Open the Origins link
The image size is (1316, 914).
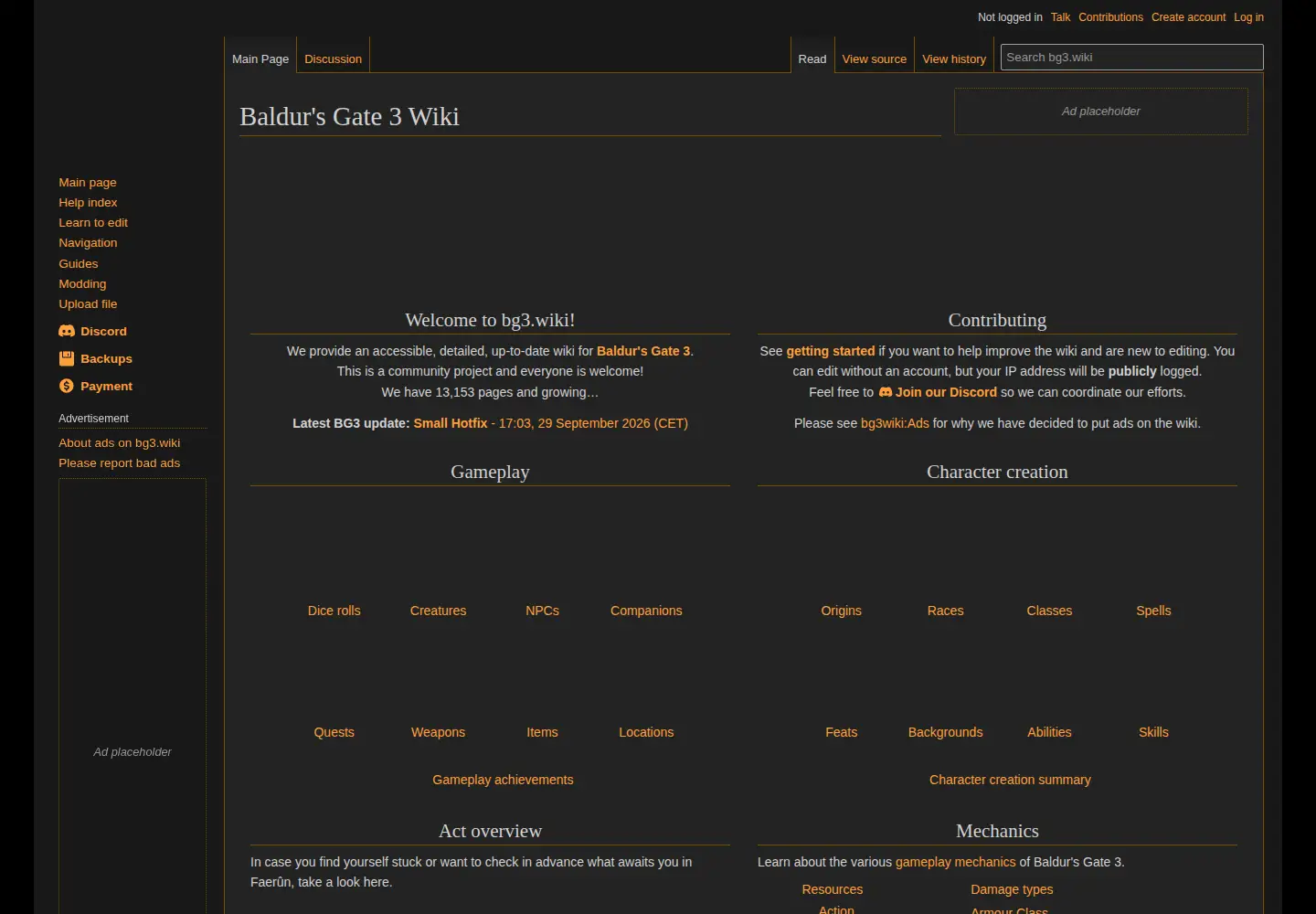[842, 611]
